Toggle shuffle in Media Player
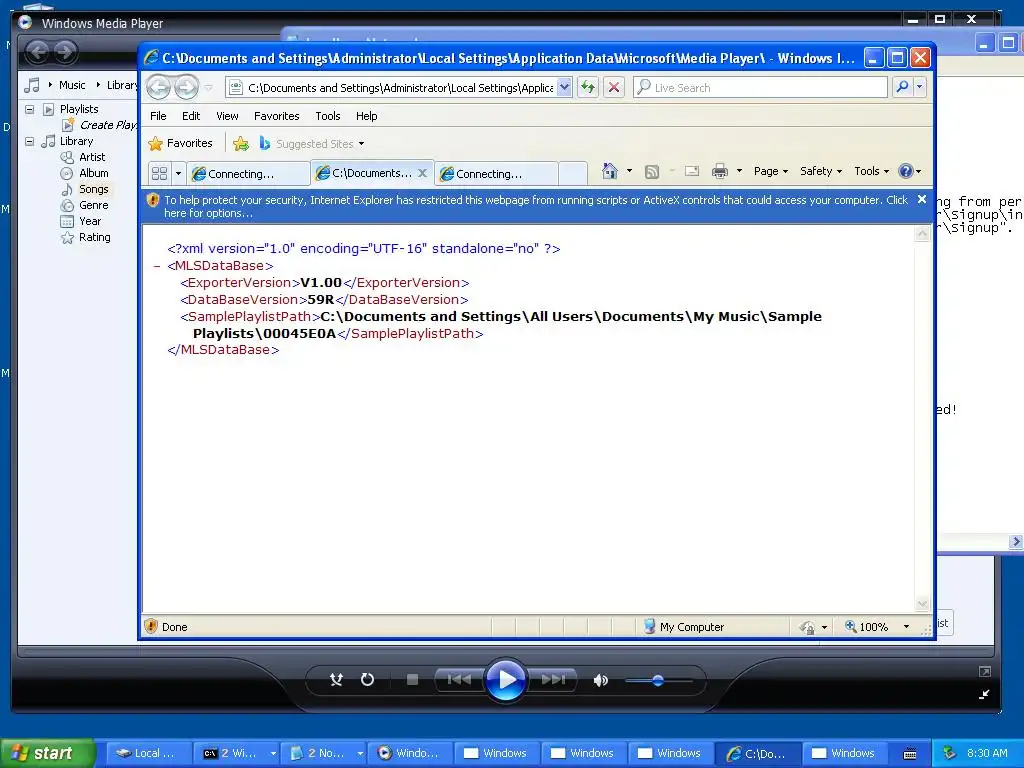1024x768 pixels. point(336,680)
